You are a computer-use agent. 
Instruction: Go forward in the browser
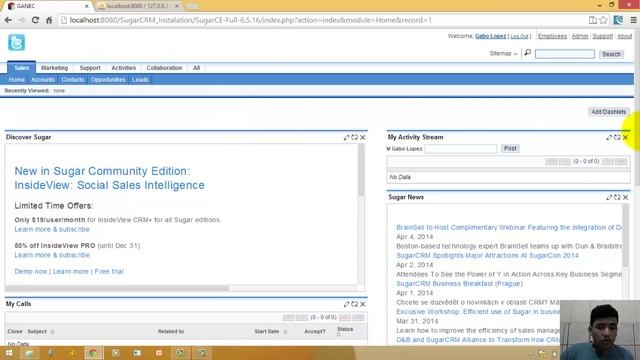[x=22, y=20]
